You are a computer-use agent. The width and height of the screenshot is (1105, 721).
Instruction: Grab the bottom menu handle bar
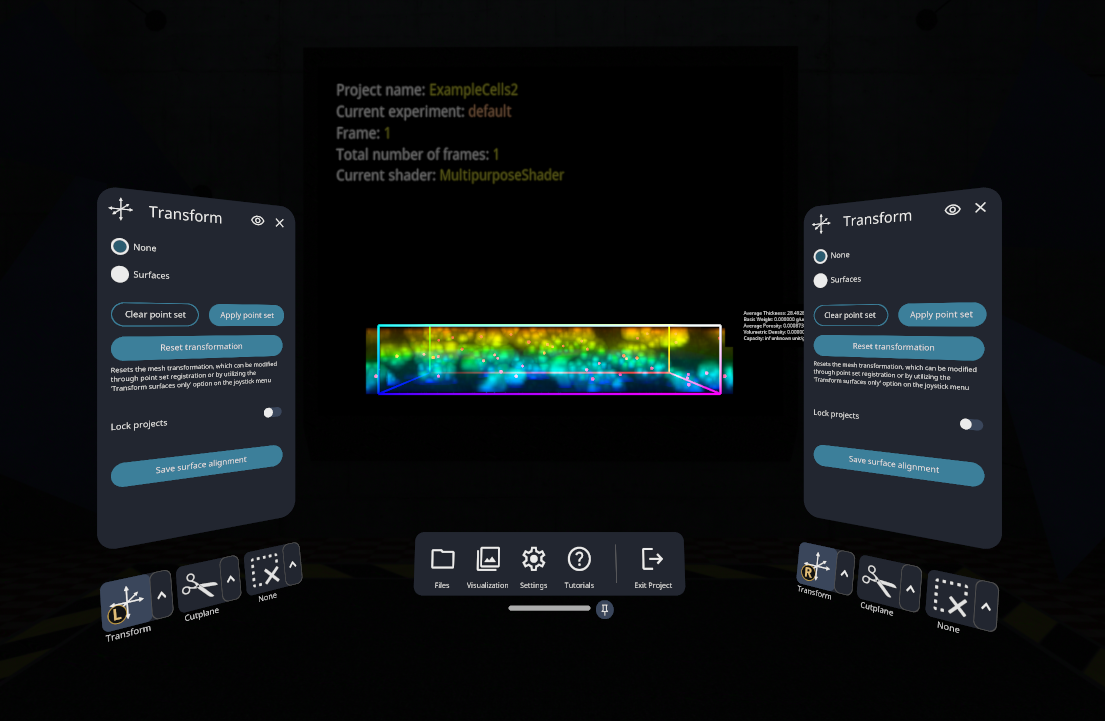coord(549,608)
